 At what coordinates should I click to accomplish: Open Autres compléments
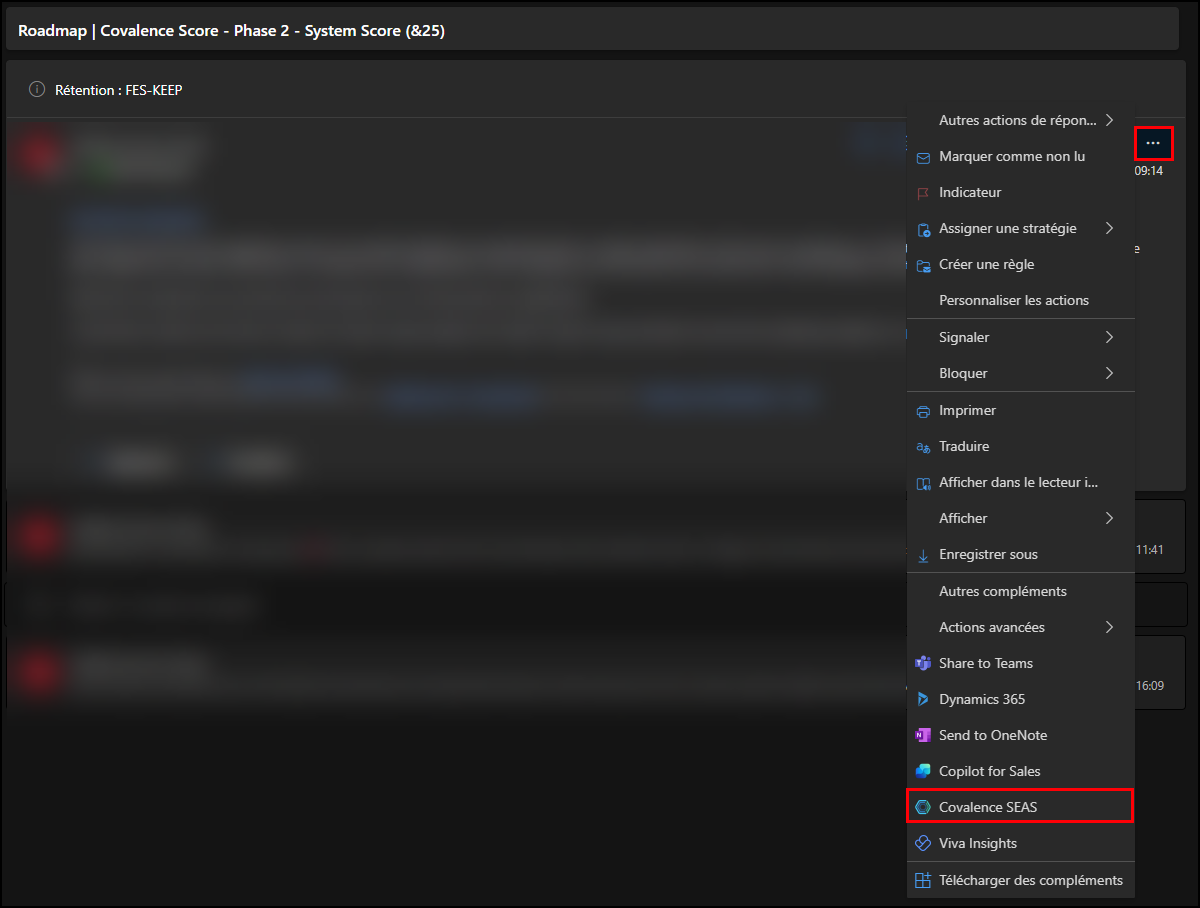tap(1021, 592)
